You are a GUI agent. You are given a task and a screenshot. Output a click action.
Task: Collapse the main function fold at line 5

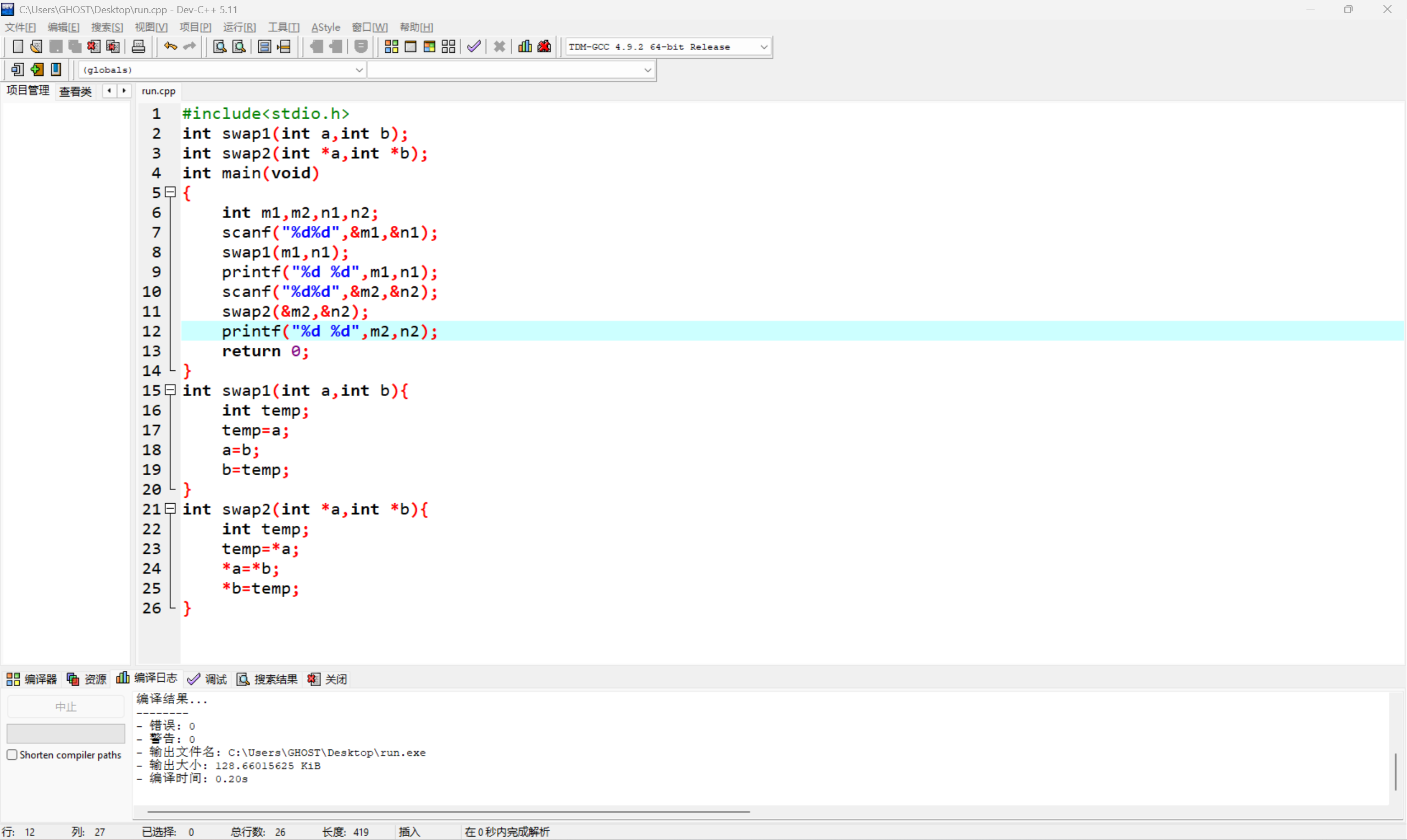tap(170, 192)
